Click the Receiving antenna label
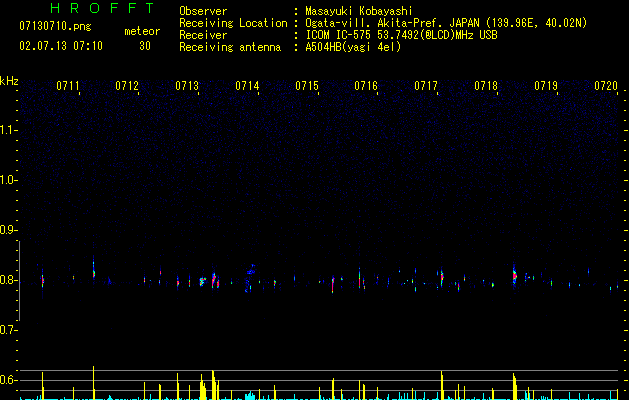Image resolution: width=629 pixels, height=400 pixels. (x=230, y=47)
